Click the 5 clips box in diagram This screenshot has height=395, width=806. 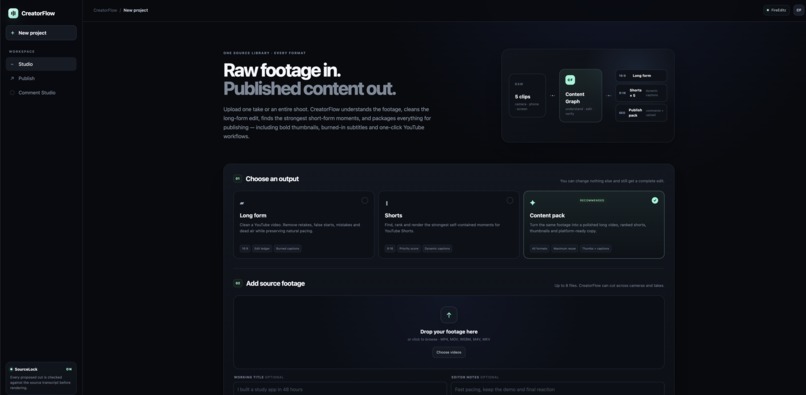pos(527,96)
